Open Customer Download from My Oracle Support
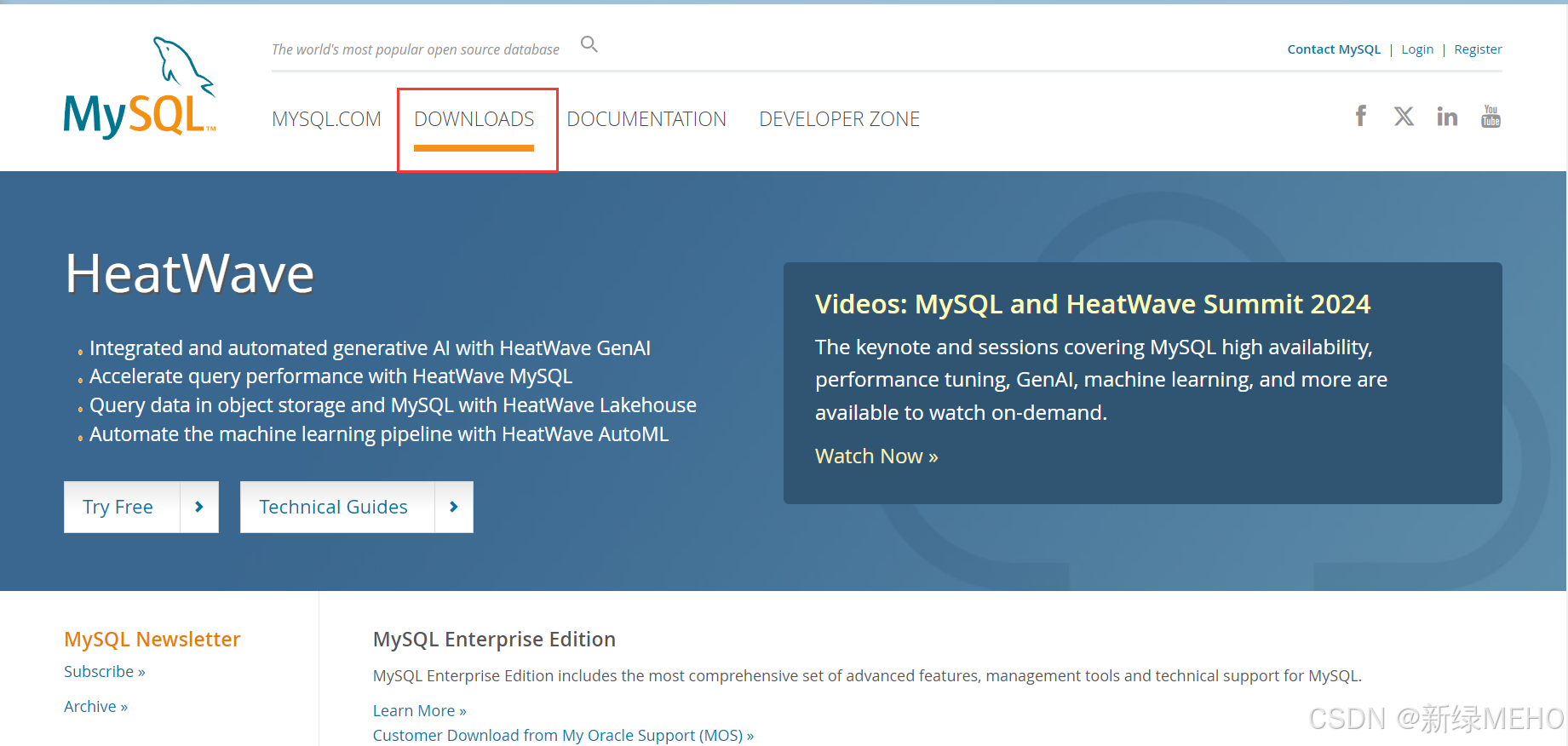Viewport: 1568px width, 746px height. [x=563, y=736]
